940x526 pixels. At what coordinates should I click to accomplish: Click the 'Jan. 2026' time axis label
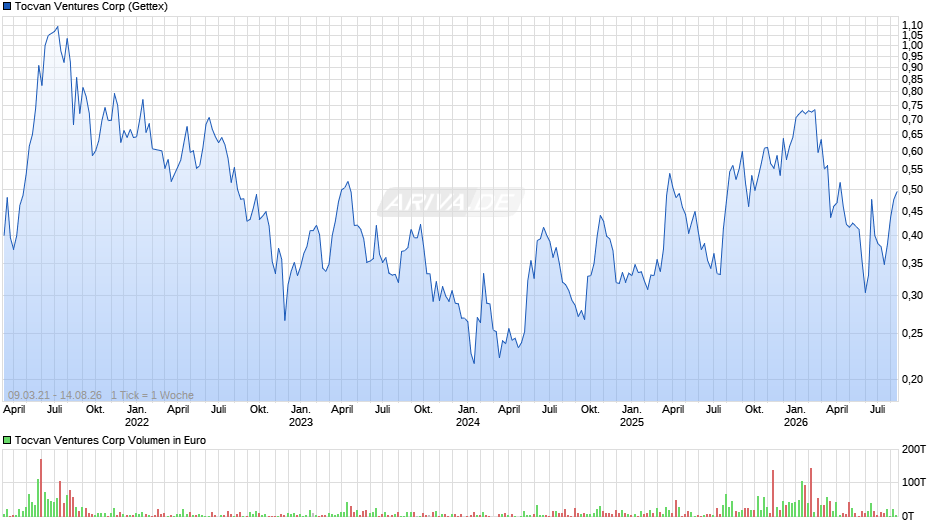[x=796, y=416]
